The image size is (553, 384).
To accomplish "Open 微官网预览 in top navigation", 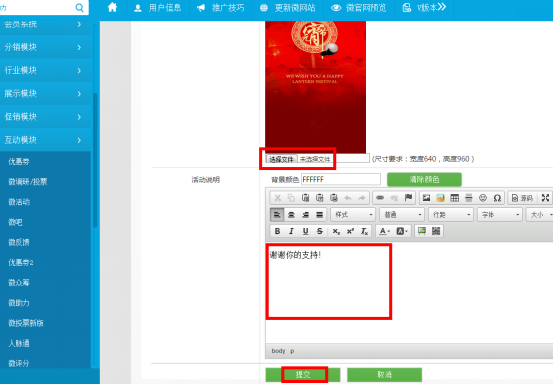I will [359, 8].
